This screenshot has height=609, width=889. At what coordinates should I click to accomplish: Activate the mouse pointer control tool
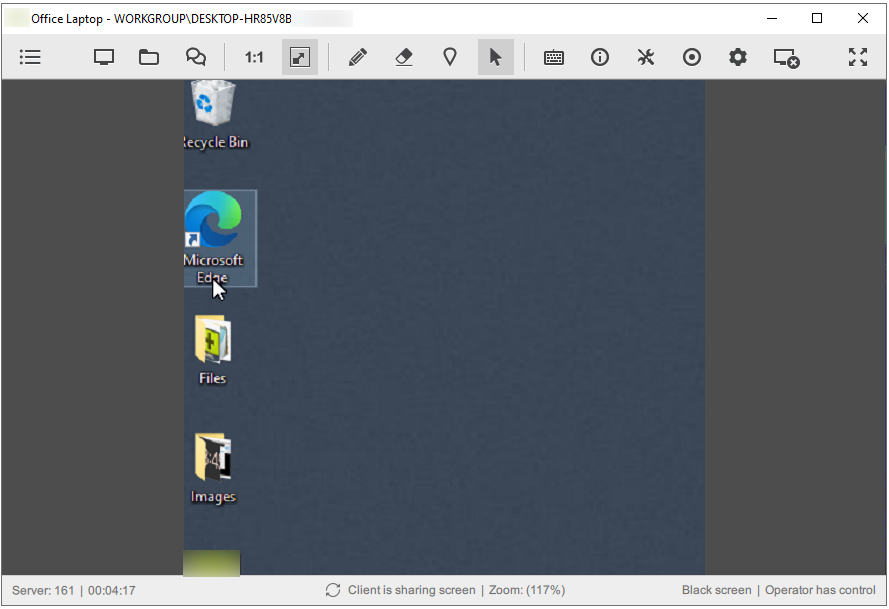(495, 57)
